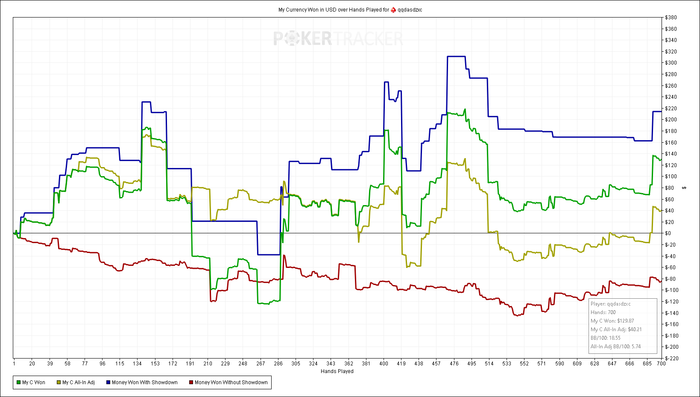The height and width of the screenshot is (397, 700).
Task: Select the 'My C Won' legend label
Action: (x=34, y=382)
